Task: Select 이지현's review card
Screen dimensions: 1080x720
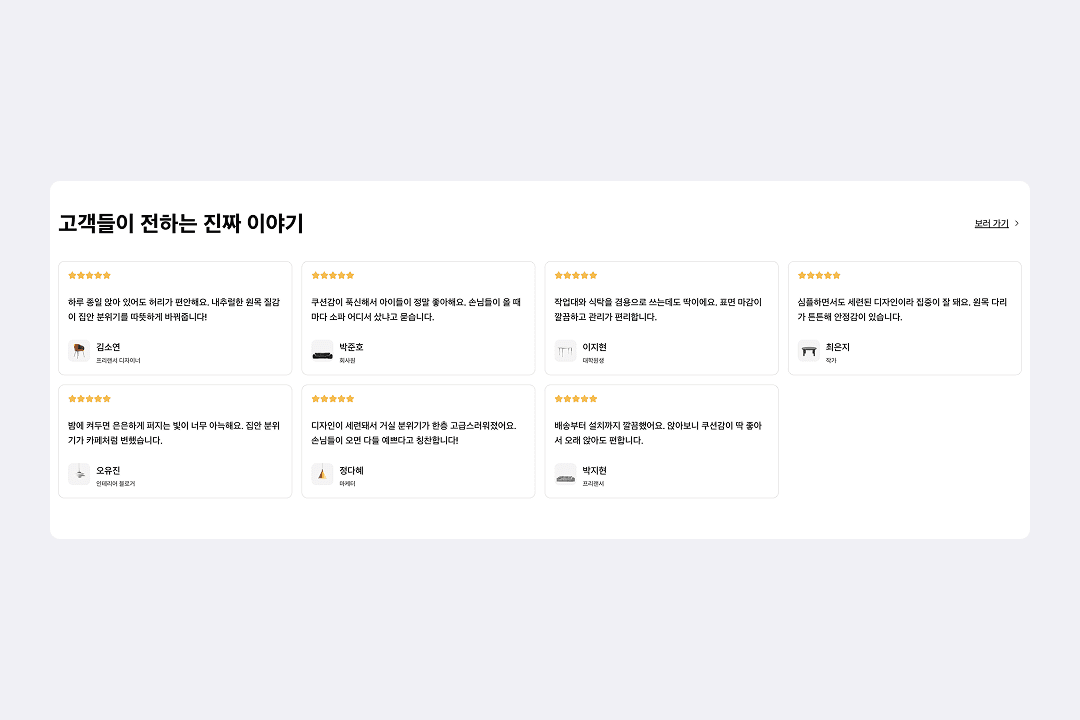Action: pyautogui.click(x=661, y=318)
